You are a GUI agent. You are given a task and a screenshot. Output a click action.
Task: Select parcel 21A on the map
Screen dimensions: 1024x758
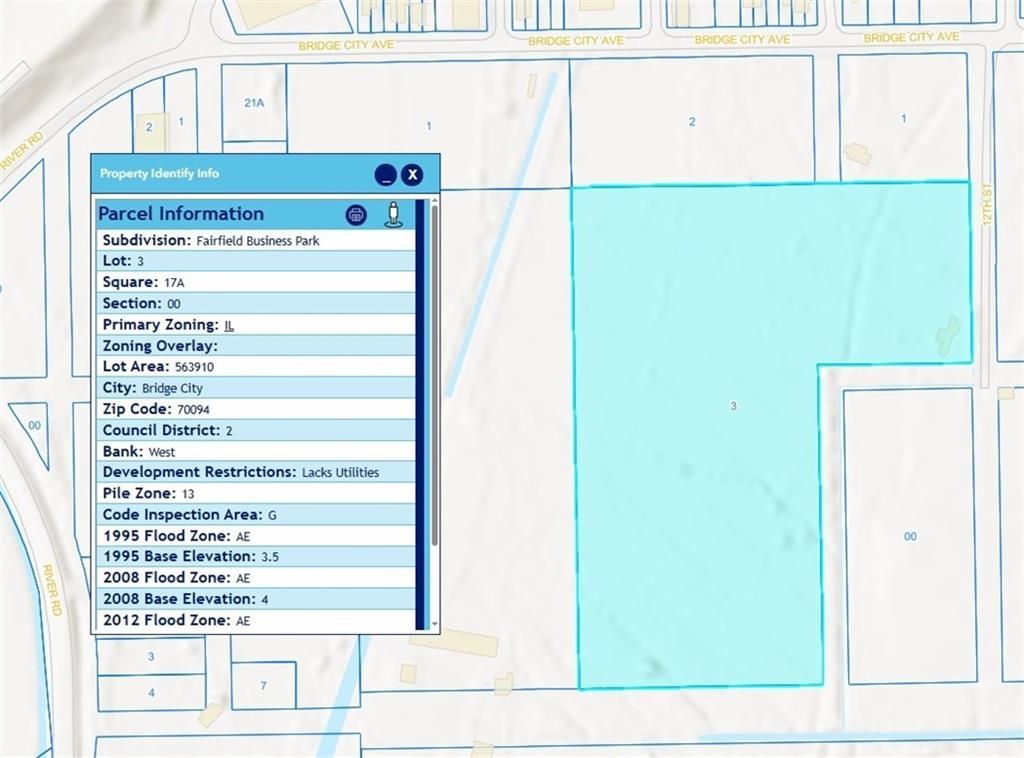(253, 105)
